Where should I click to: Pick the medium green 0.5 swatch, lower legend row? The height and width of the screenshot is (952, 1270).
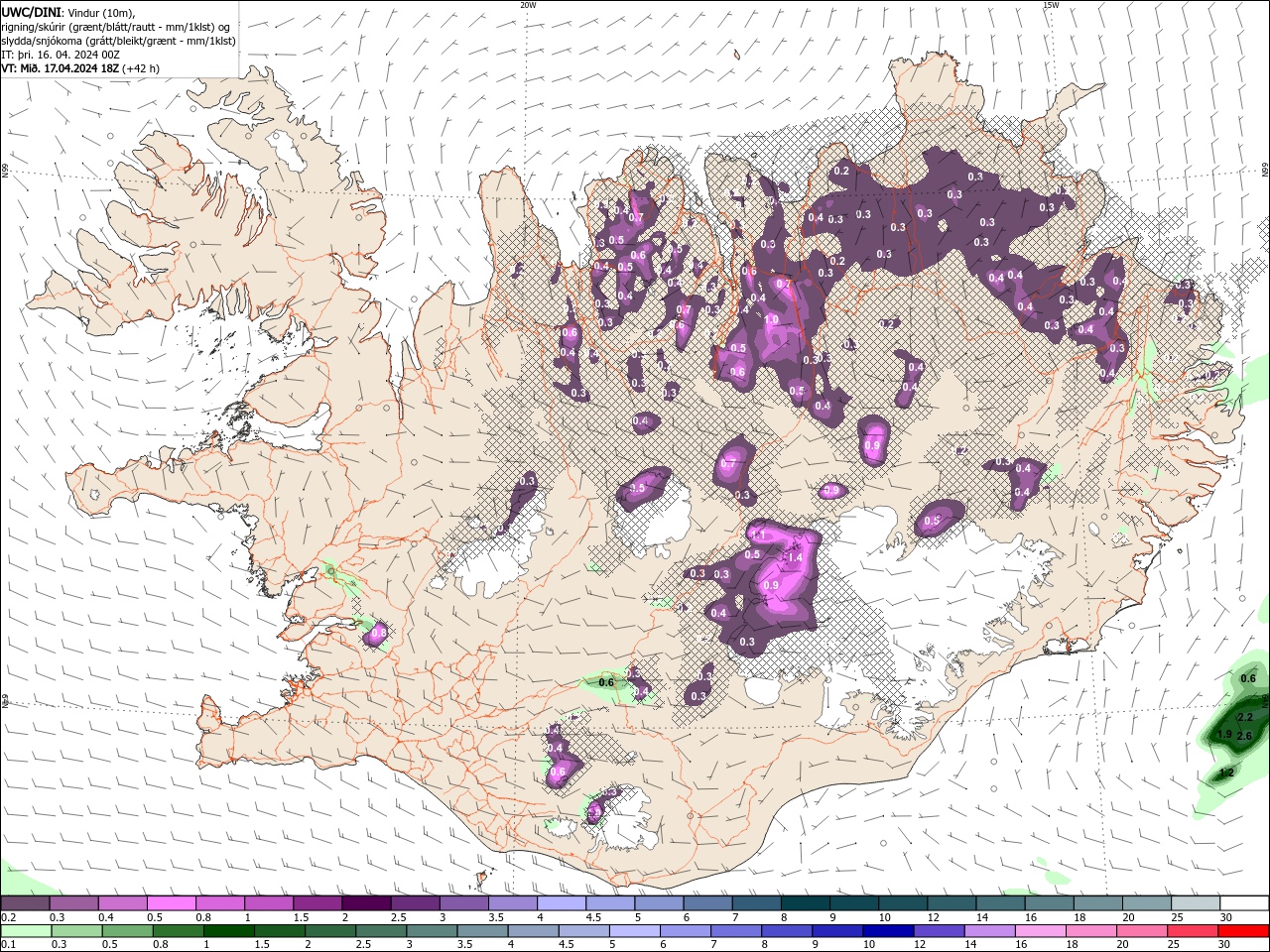(x=127, y=930)
